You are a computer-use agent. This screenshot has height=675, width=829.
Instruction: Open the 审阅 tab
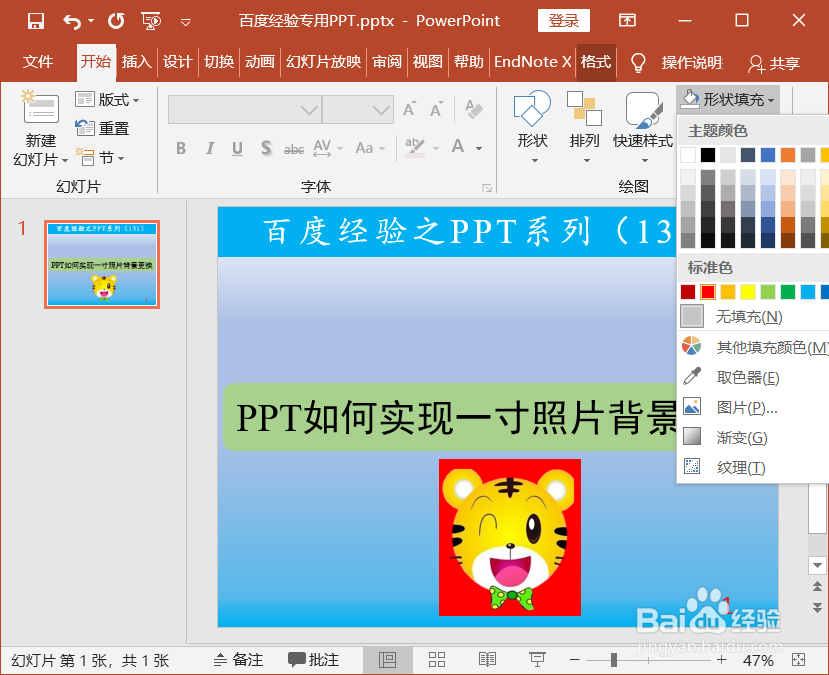387,62
